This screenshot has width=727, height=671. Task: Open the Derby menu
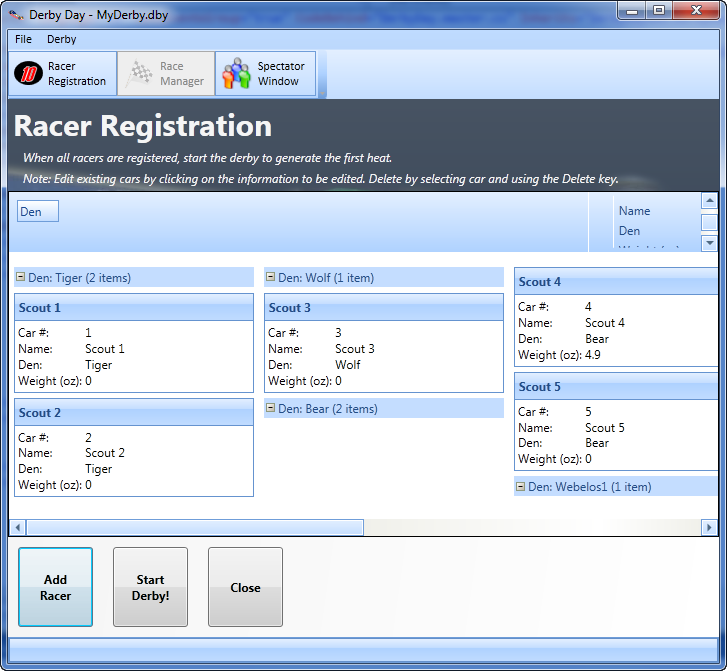61,39
